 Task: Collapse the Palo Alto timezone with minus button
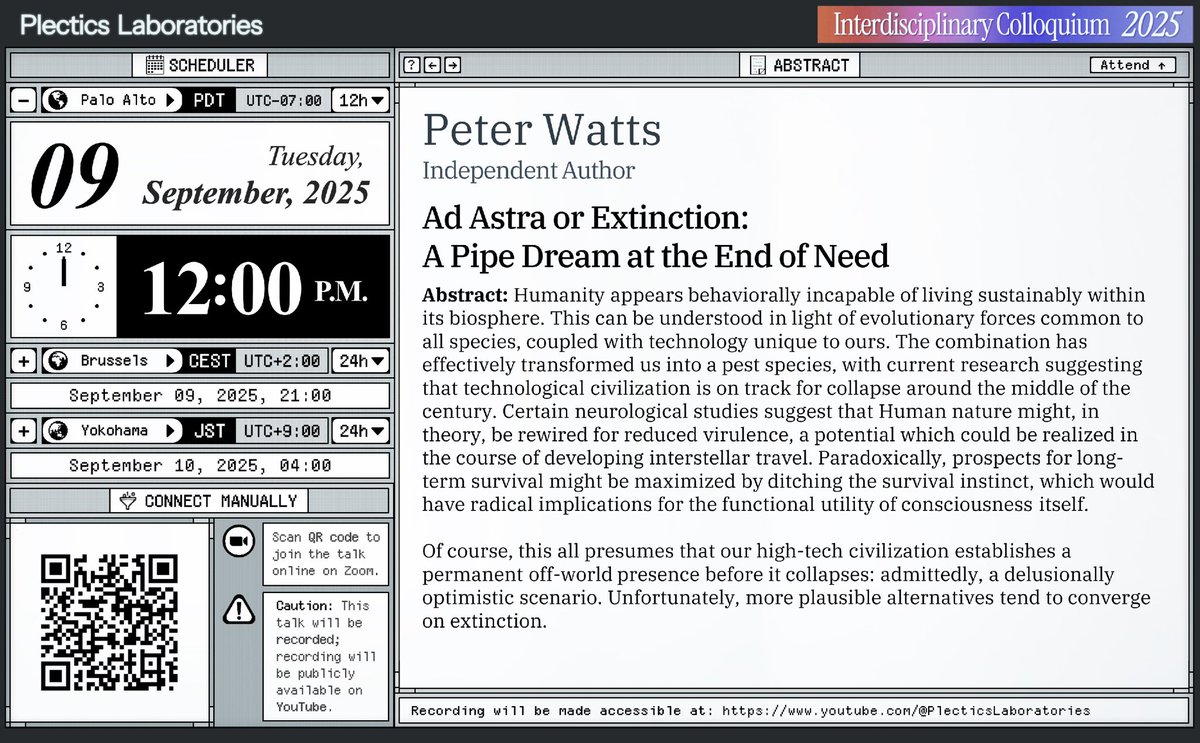24,100
